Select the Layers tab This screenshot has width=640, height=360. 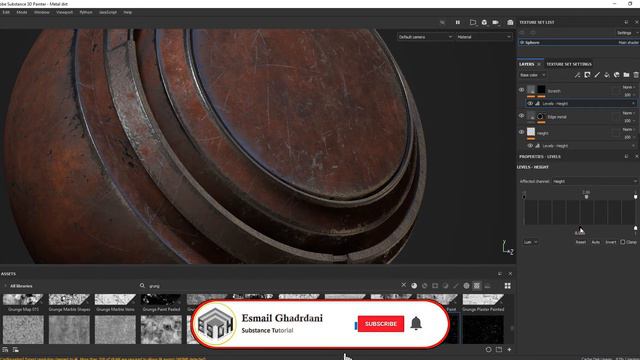[527, 64]
